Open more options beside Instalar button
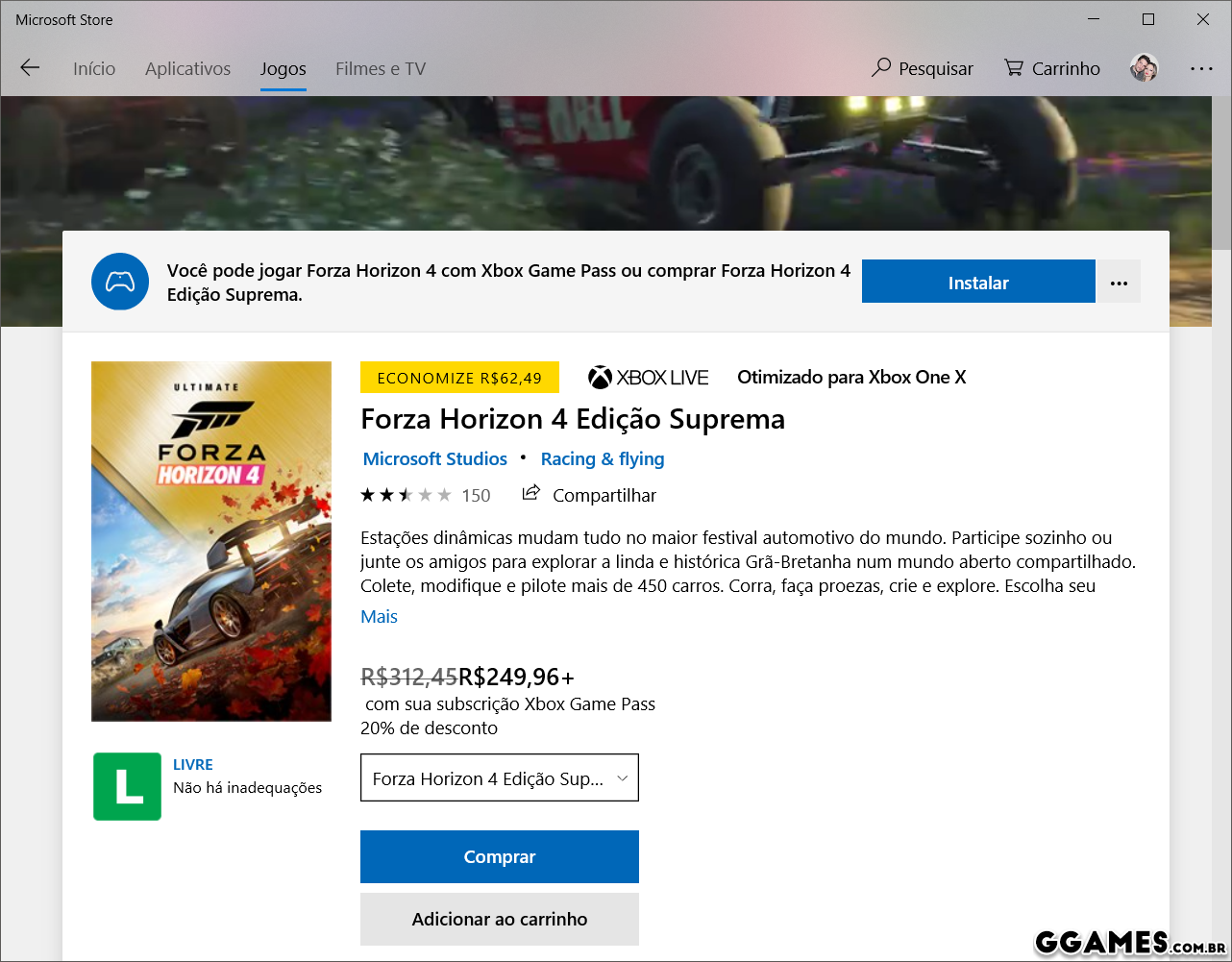The height and width of the screenshot is (962, 1232). click(x=1119, y=283)
